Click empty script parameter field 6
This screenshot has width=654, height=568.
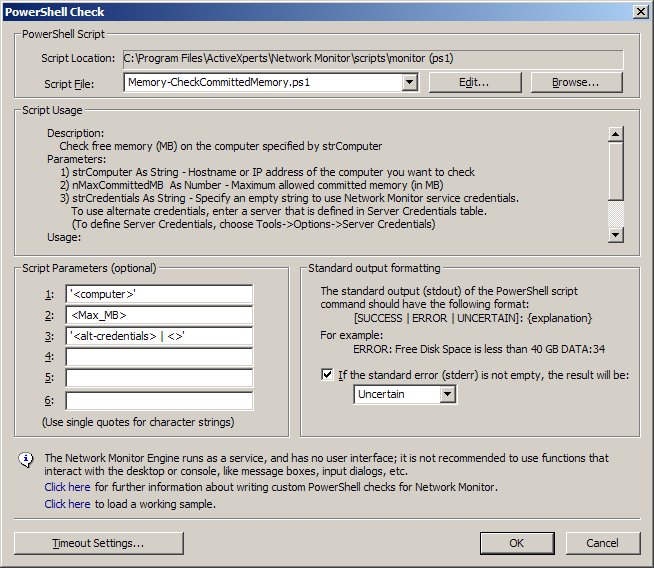(x=159, y=400)
